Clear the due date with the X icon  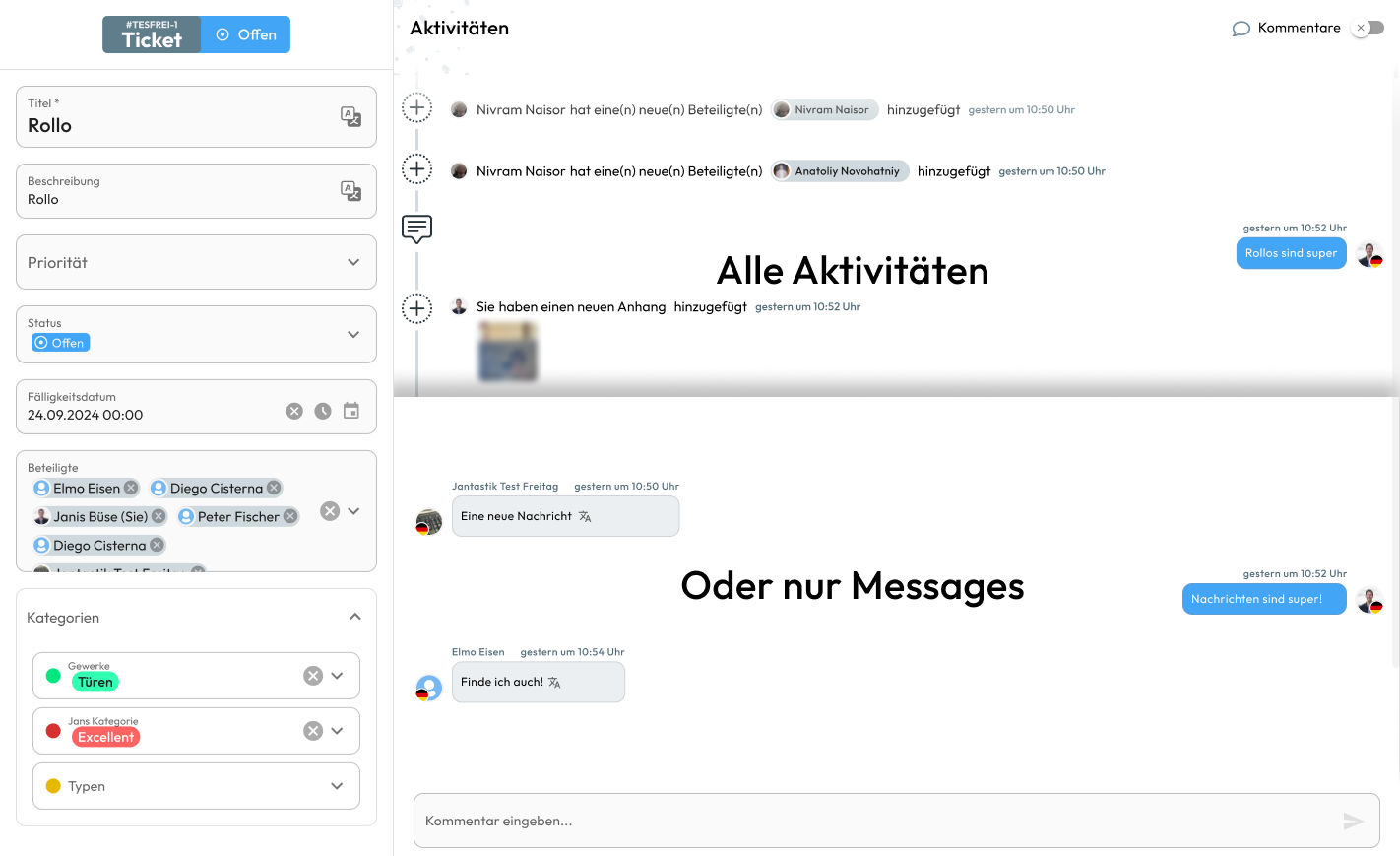point(293,410)
